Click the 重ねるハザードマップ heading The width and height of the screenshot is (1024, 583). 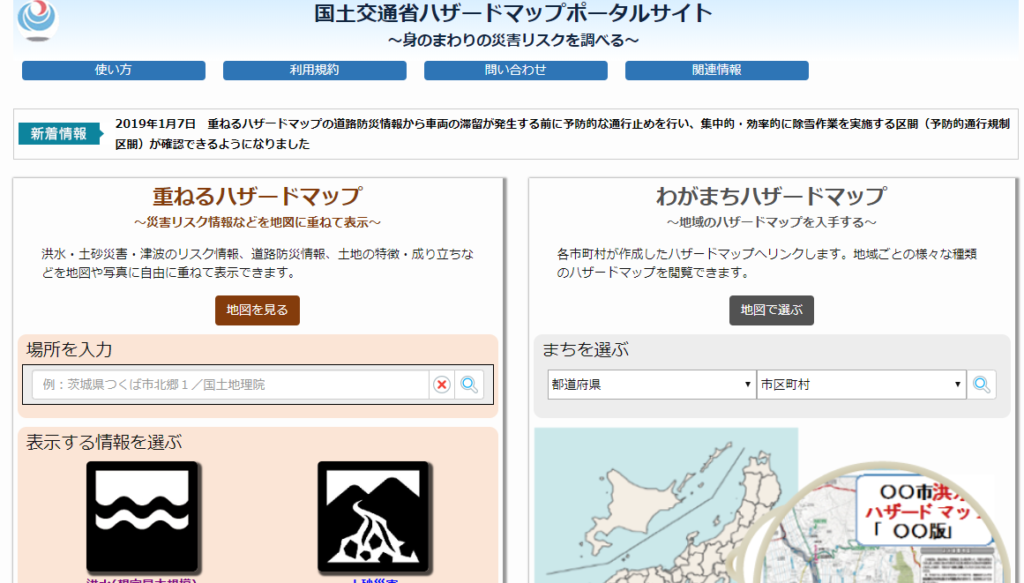click(x=257, y=196)
